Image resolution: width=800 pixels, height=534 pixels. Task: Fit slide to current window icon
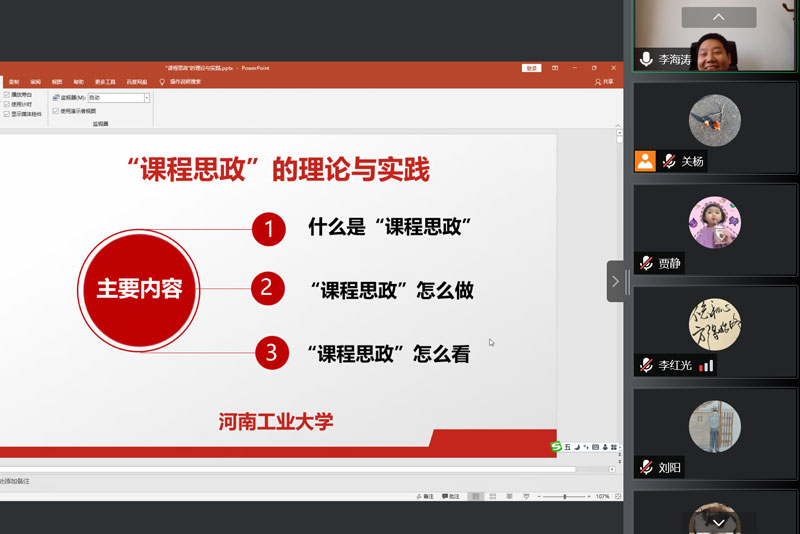click(618, 496)
